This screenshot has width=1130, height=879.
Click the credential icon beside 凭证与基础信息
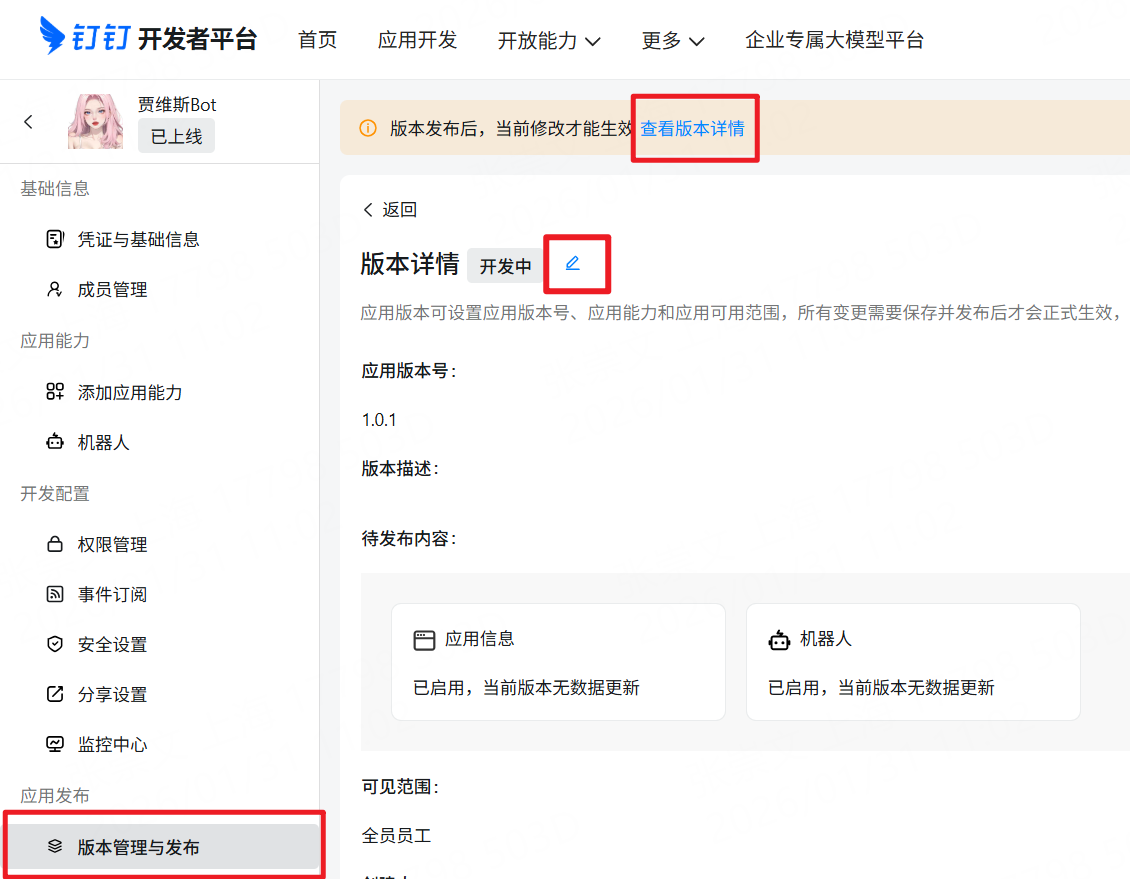click(x=55, y=239)
